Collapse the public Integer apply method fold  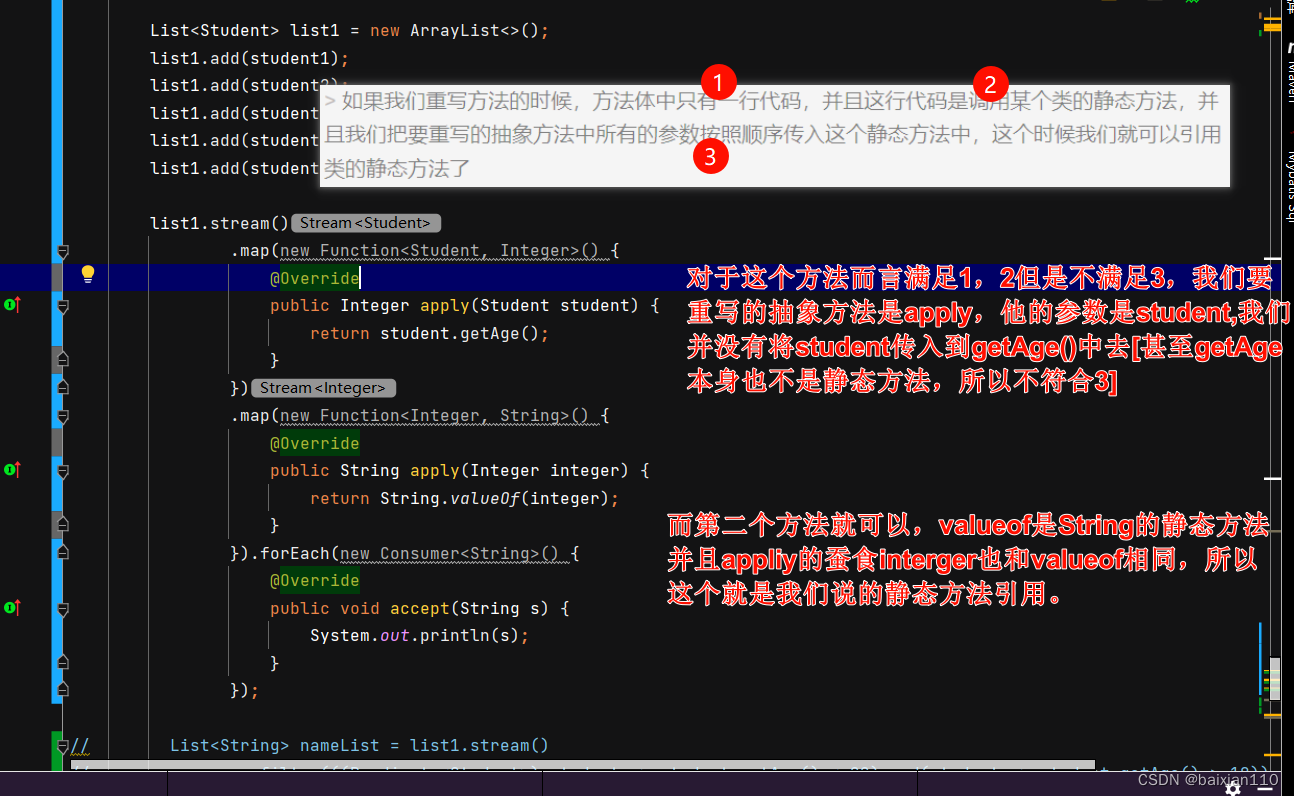[62, 305]
